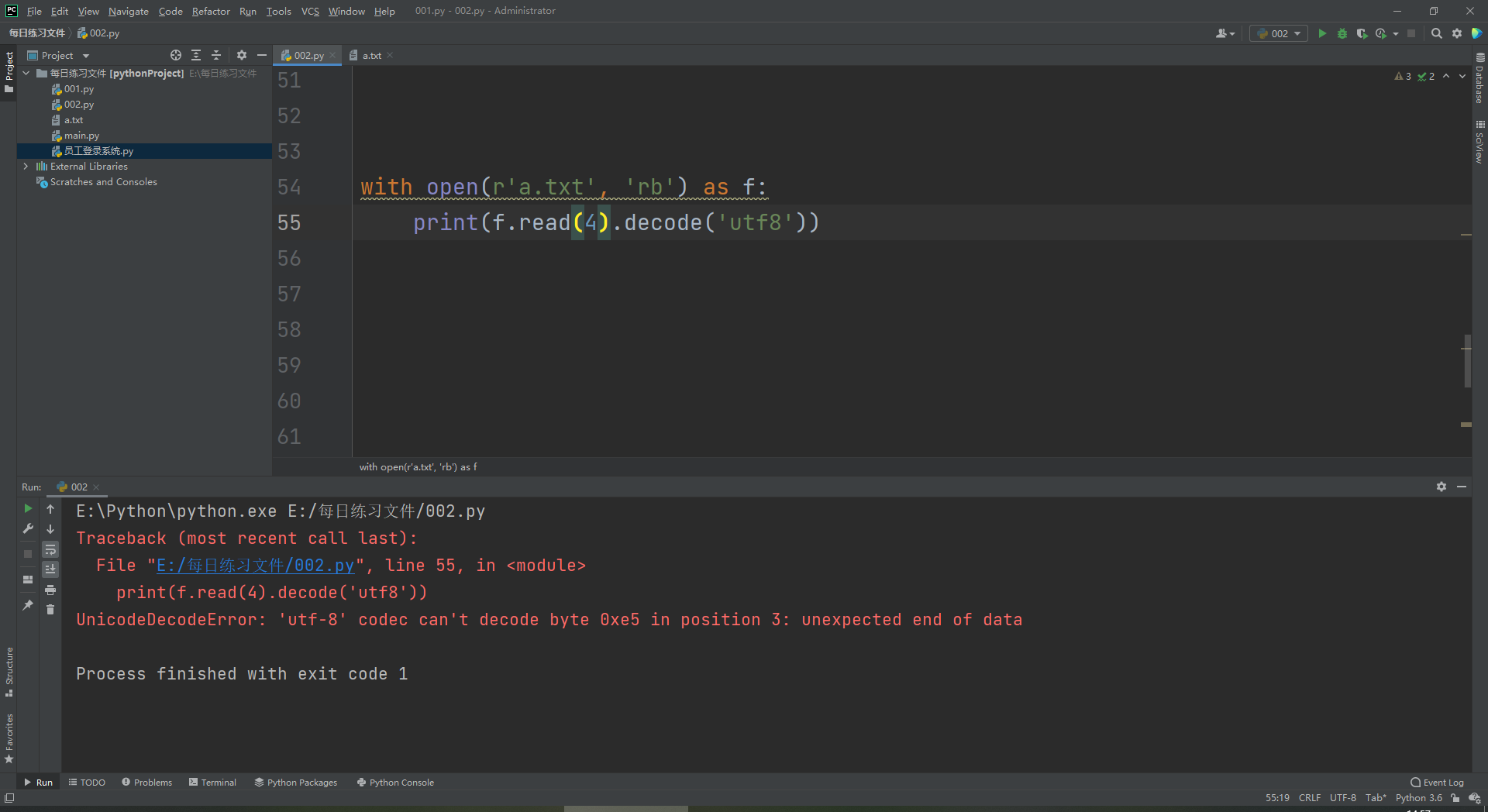
Task: Toggle the Database tool window side tab
Action: (1479, 78)
